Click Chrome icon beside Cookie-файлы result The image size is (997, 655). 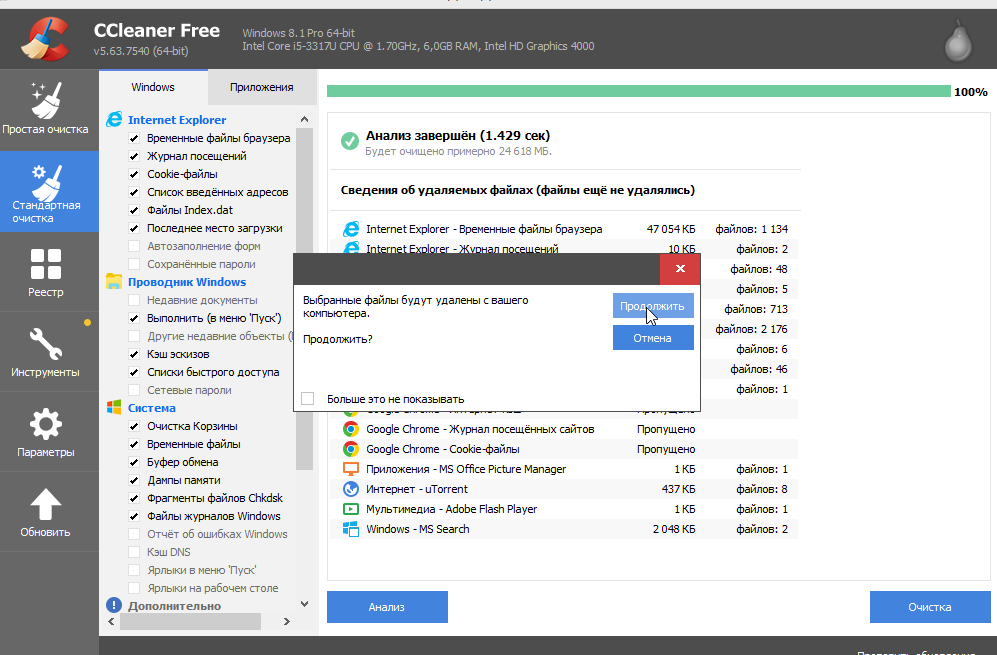350,449
